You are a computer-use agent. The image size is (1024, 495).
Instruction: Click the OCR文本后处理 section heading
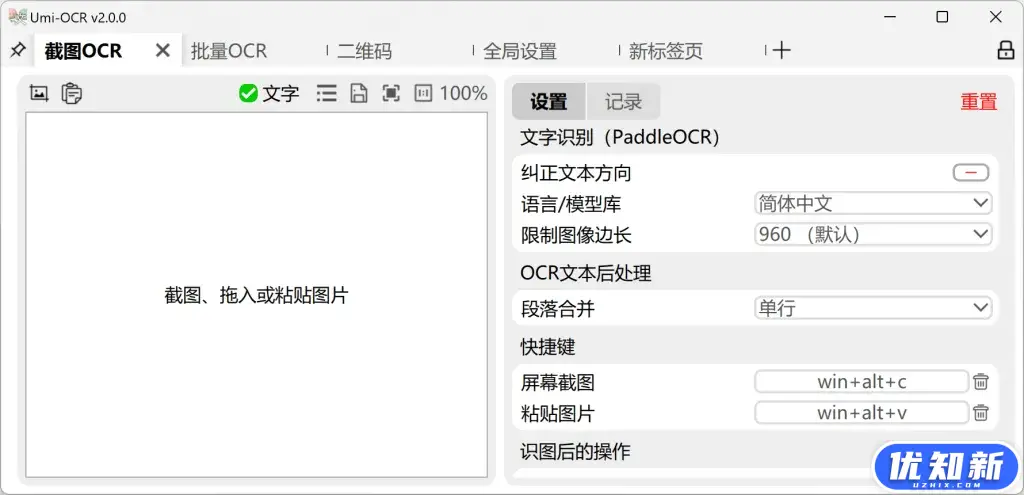[586, 273]
